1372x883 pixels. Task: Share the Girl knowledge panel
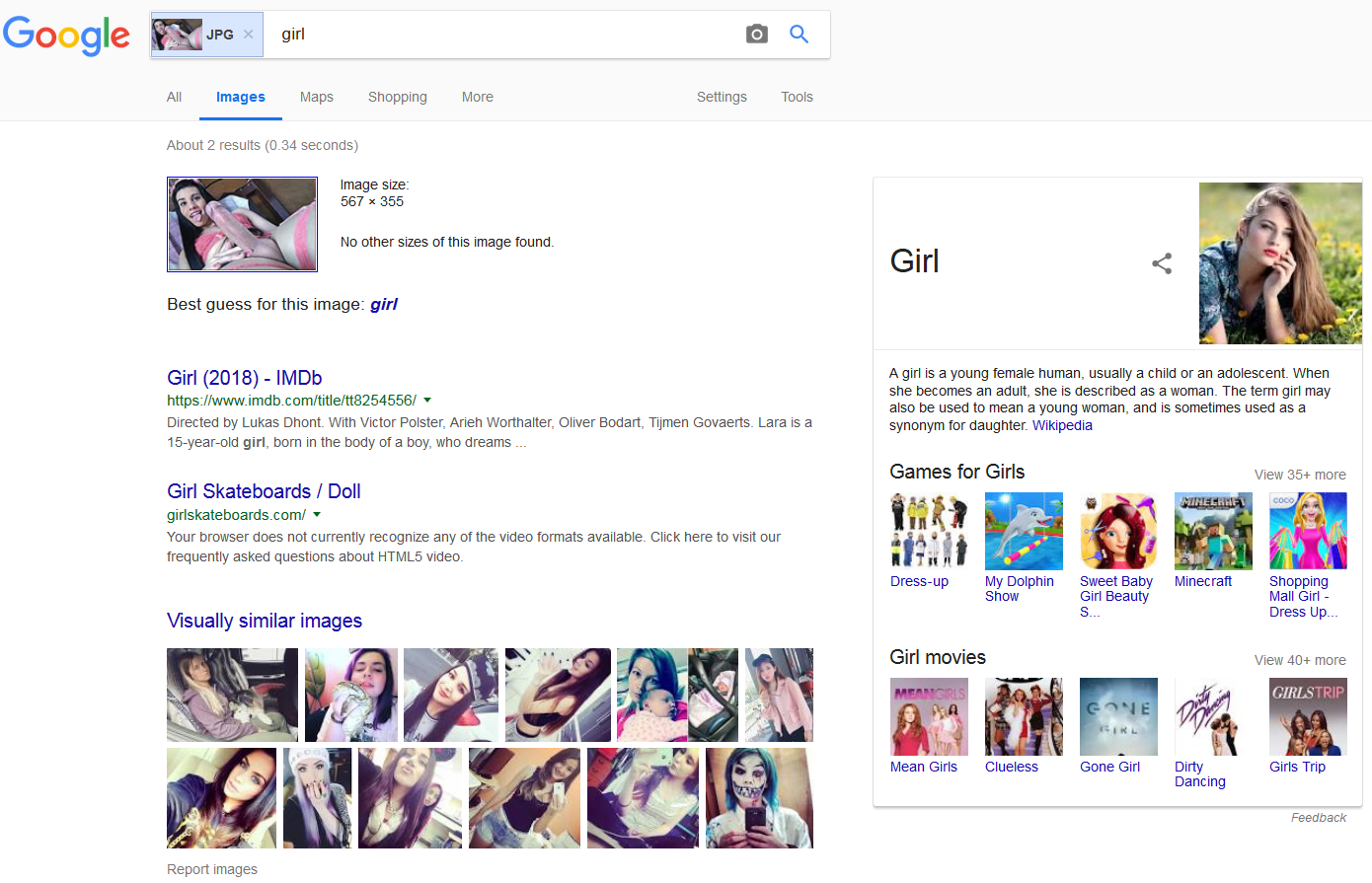[1162, 263]
